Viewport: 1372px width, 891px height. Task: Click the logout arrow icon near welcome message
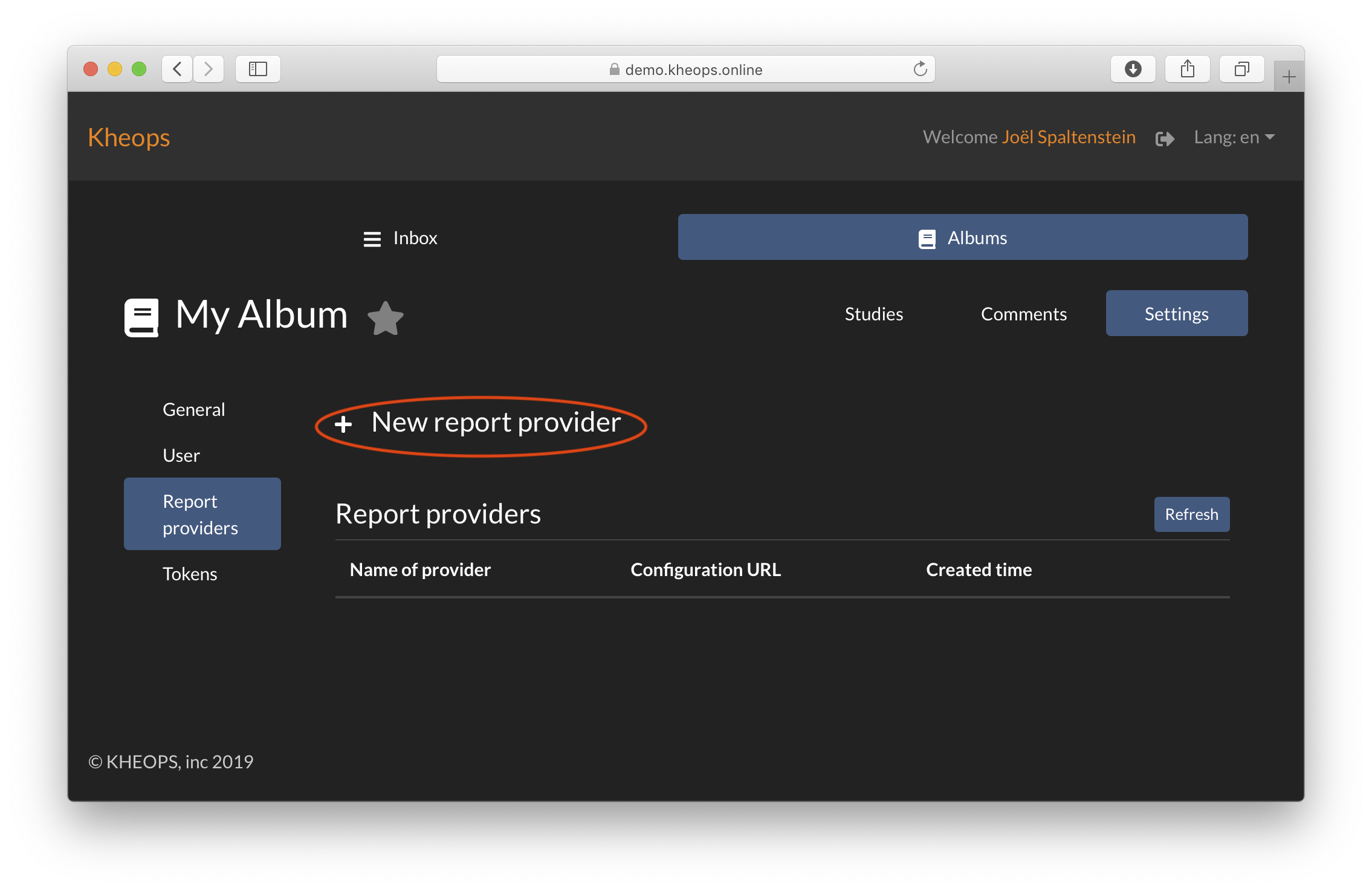[x=1163, y=137]
